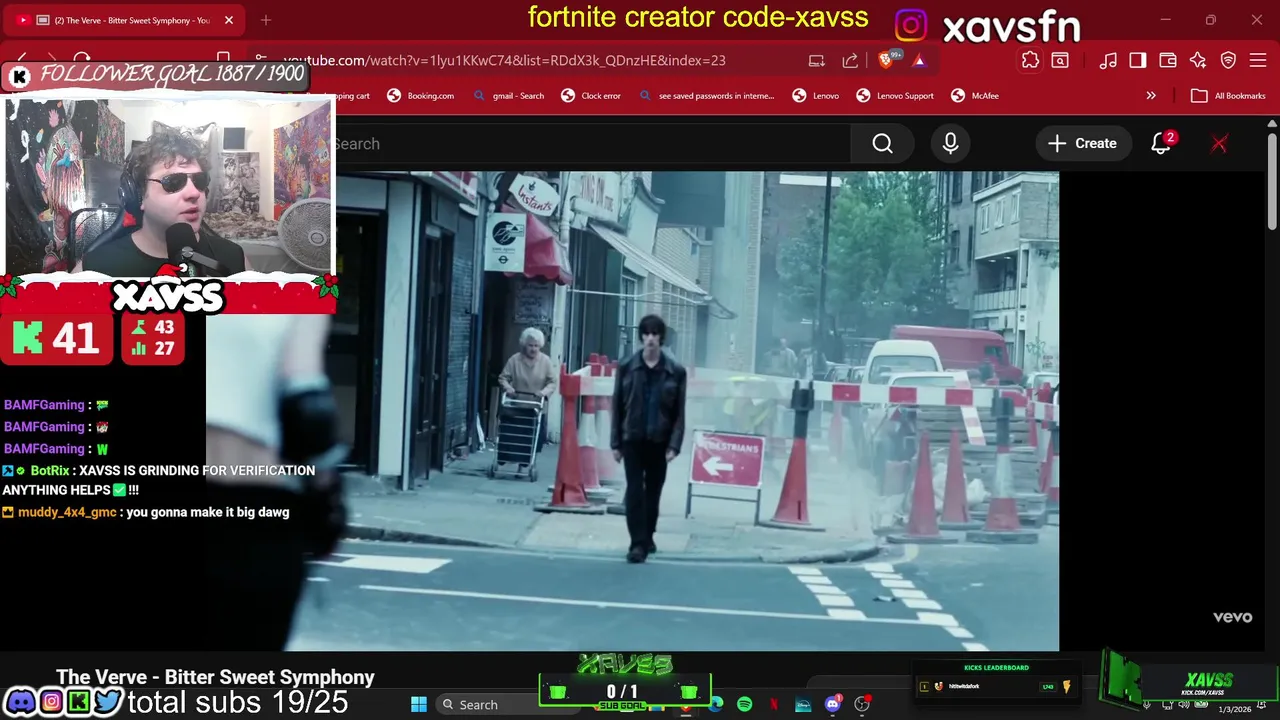Open OBS Studio from the taskbar
Image resolution: width=1280 pixels, height=720 pixels.
(862, 704)
